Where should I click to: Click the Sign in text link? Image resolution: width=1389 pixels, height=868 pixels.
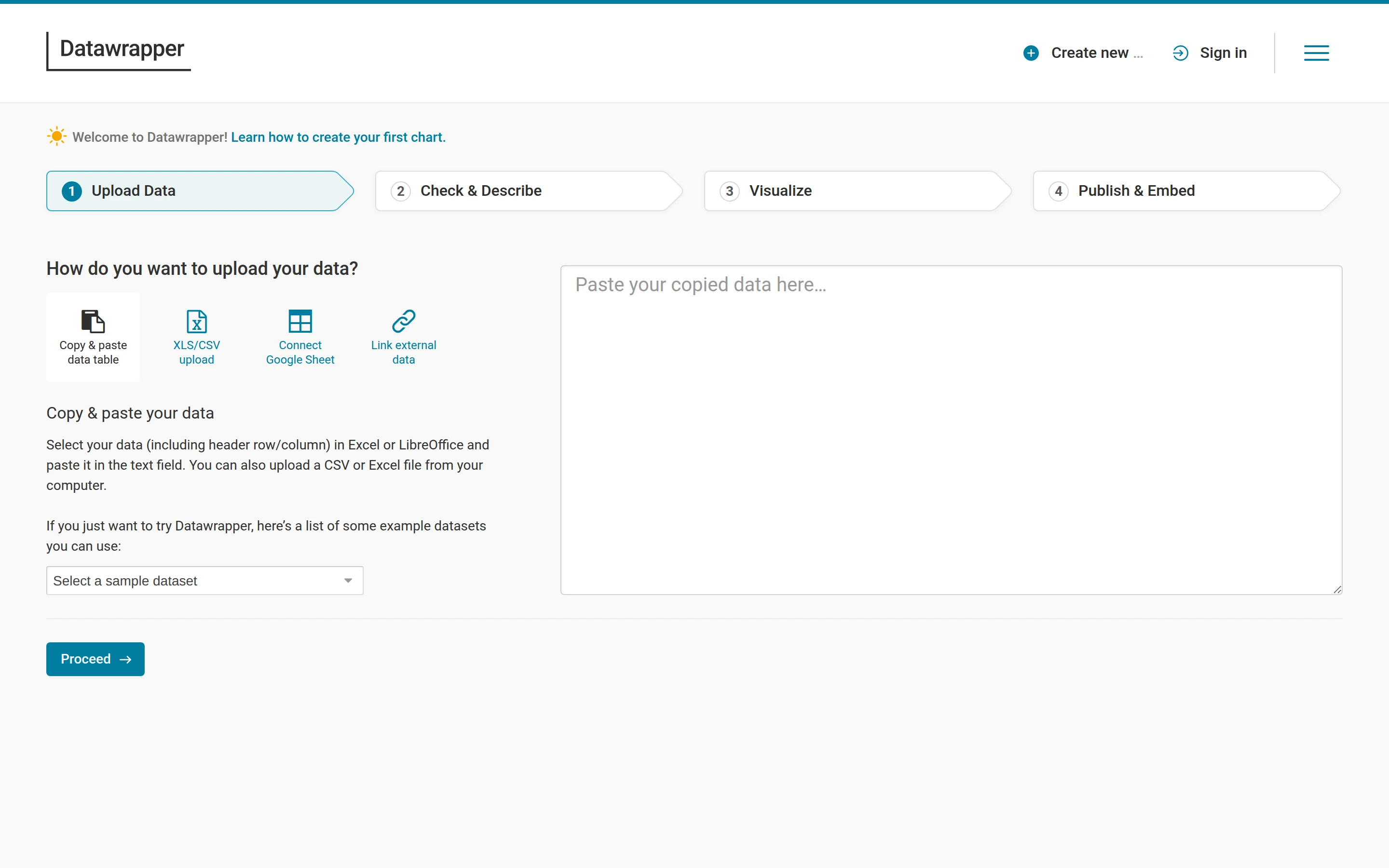click(x=1223, y=53)
